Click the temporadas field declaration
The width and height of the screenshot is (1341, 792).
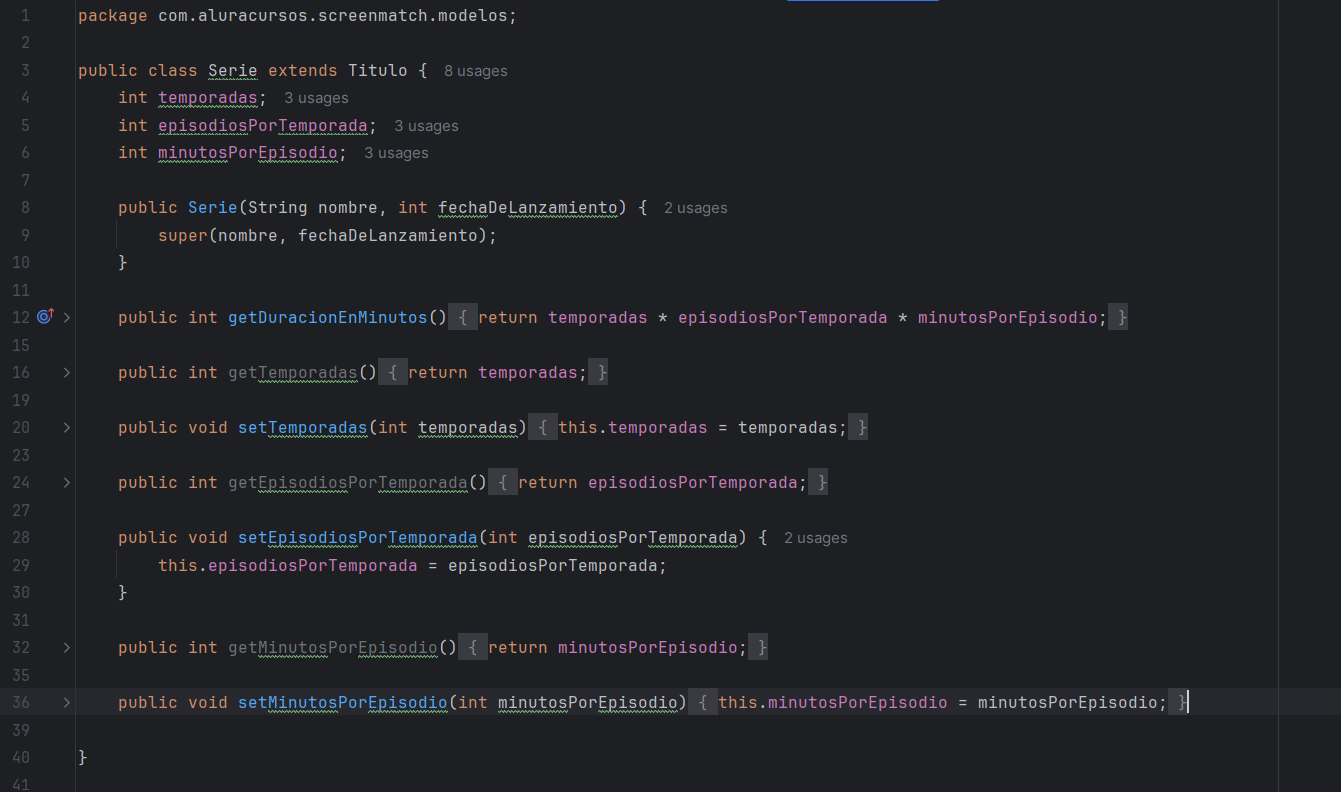tap(208, 97)
